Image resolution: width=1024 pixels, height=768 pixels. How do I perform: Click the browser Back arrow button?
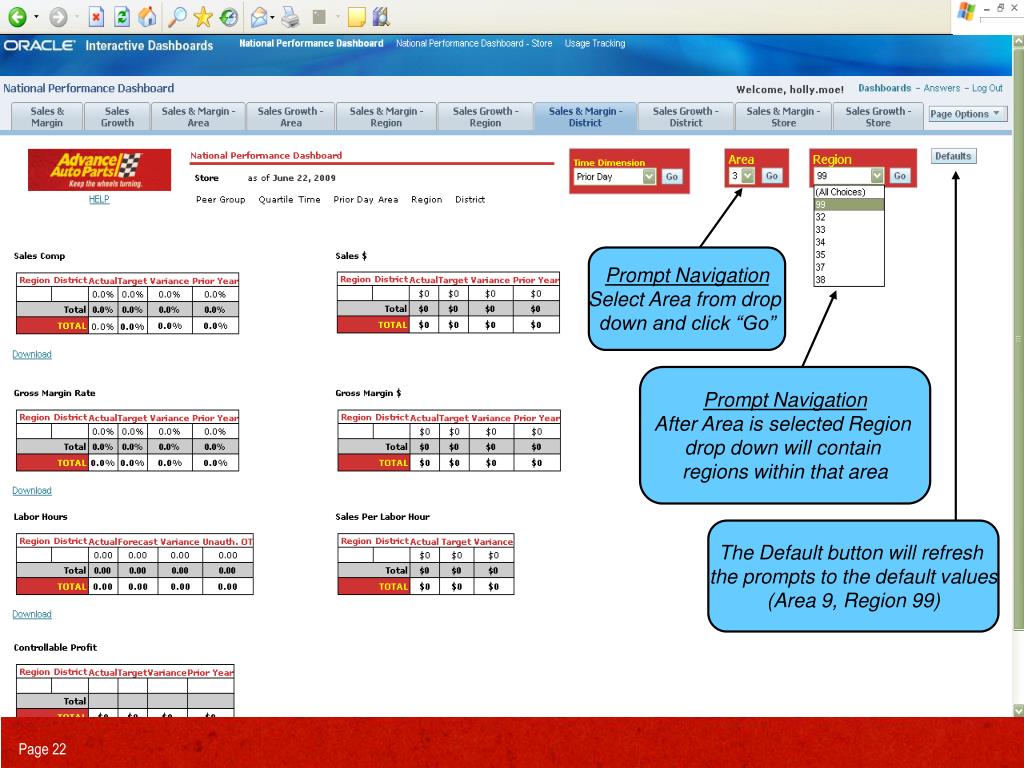point(17,16)
